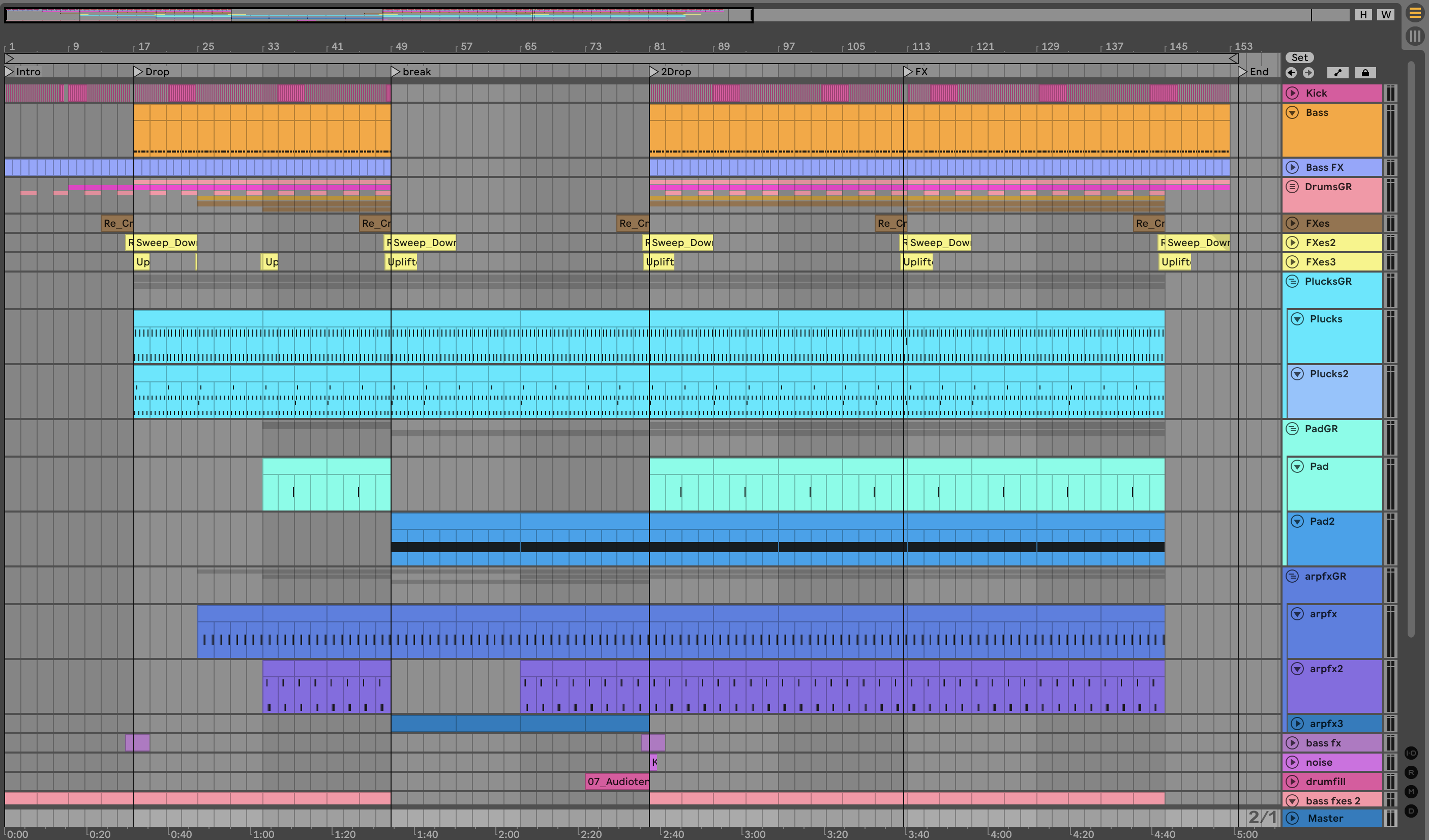The image size is (1429, 840).
Task: Jump to the previous locator with the left arrow
Action: tap(1291, 73)
